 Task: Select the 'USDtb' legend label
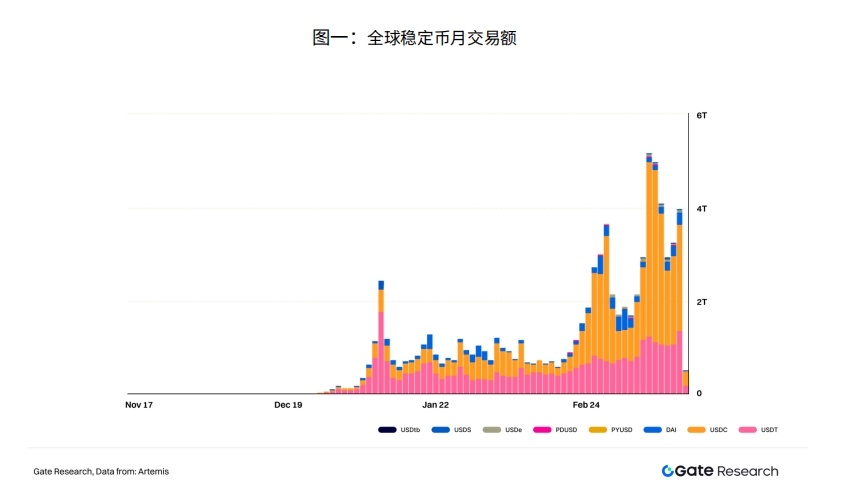coord(410,430)
